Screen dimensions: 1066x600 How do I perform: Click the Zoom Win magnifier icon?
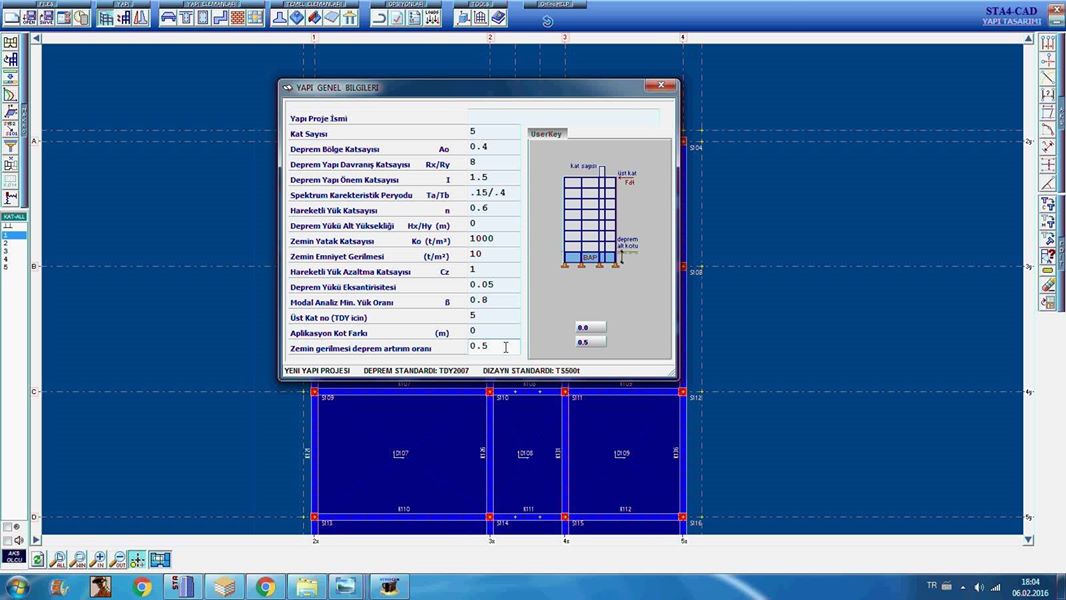click(x=78, y=559)
